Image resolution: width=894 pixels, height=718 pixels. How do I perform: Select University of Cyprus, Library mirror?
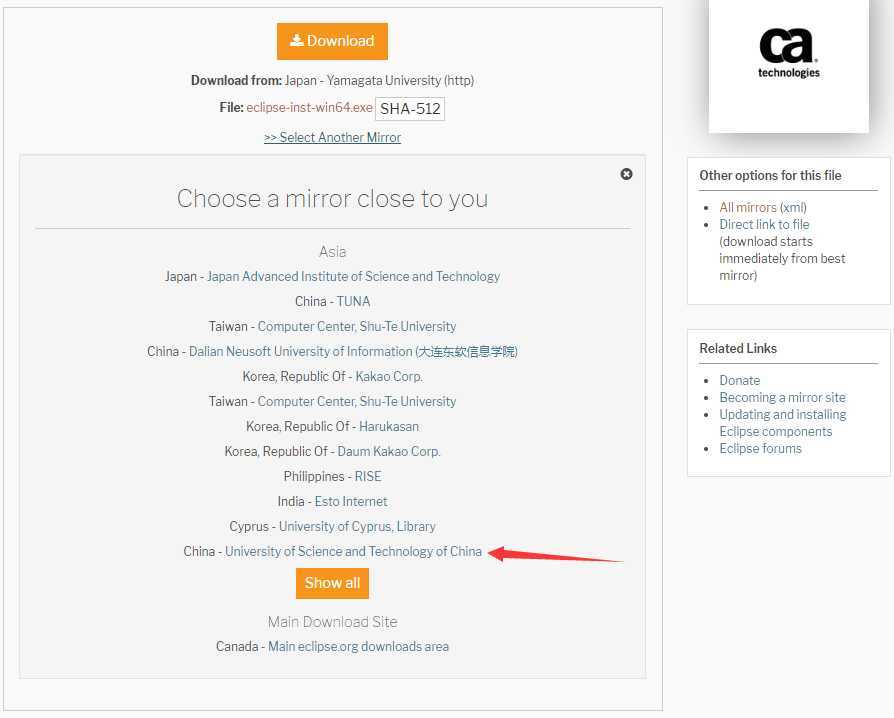pyautogui.click(x=357, y=526)
